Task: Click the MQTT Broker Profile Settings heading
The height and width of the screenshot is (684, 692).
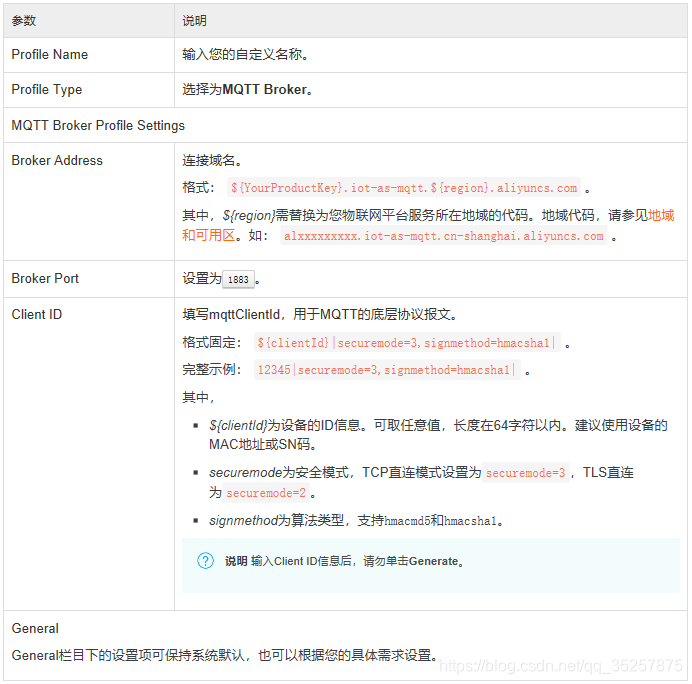Action: point(98,125)
